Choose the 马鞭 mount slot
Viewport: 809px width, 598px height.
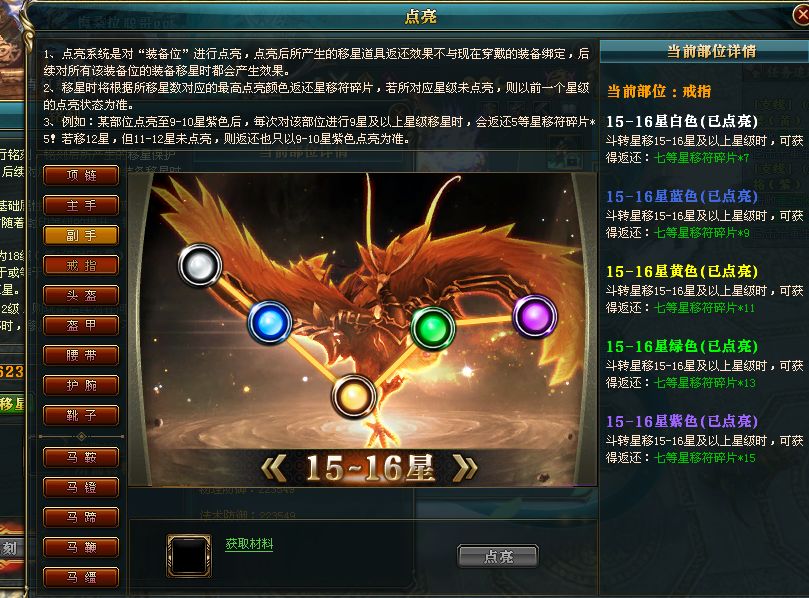[x=82, y=547]
